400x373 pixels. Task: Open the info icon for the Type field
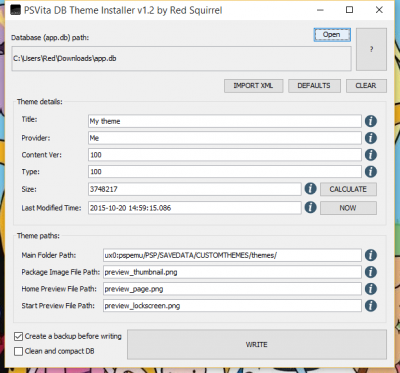371,172
